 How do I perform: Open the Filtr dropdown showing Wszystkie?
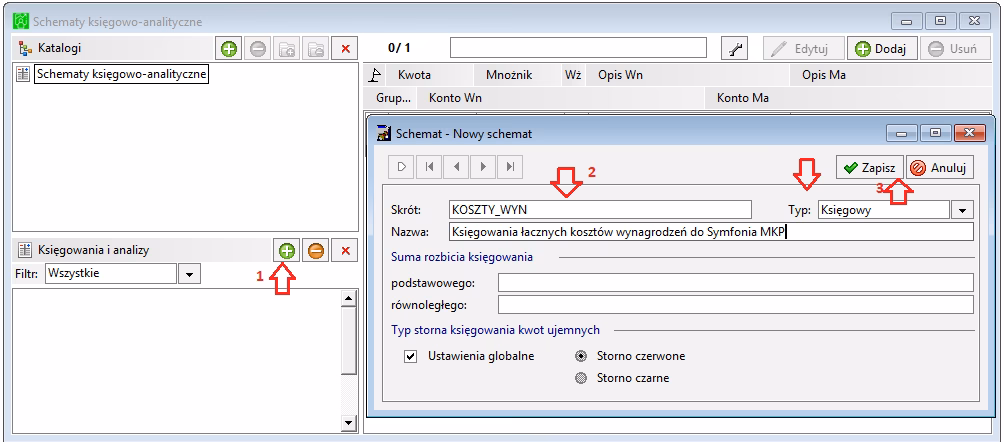[189, 273]
